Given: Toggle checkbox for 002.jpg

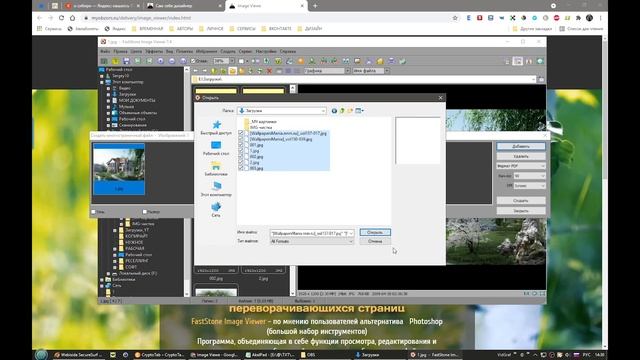Looking at the screenshot, I should point(241,156).
